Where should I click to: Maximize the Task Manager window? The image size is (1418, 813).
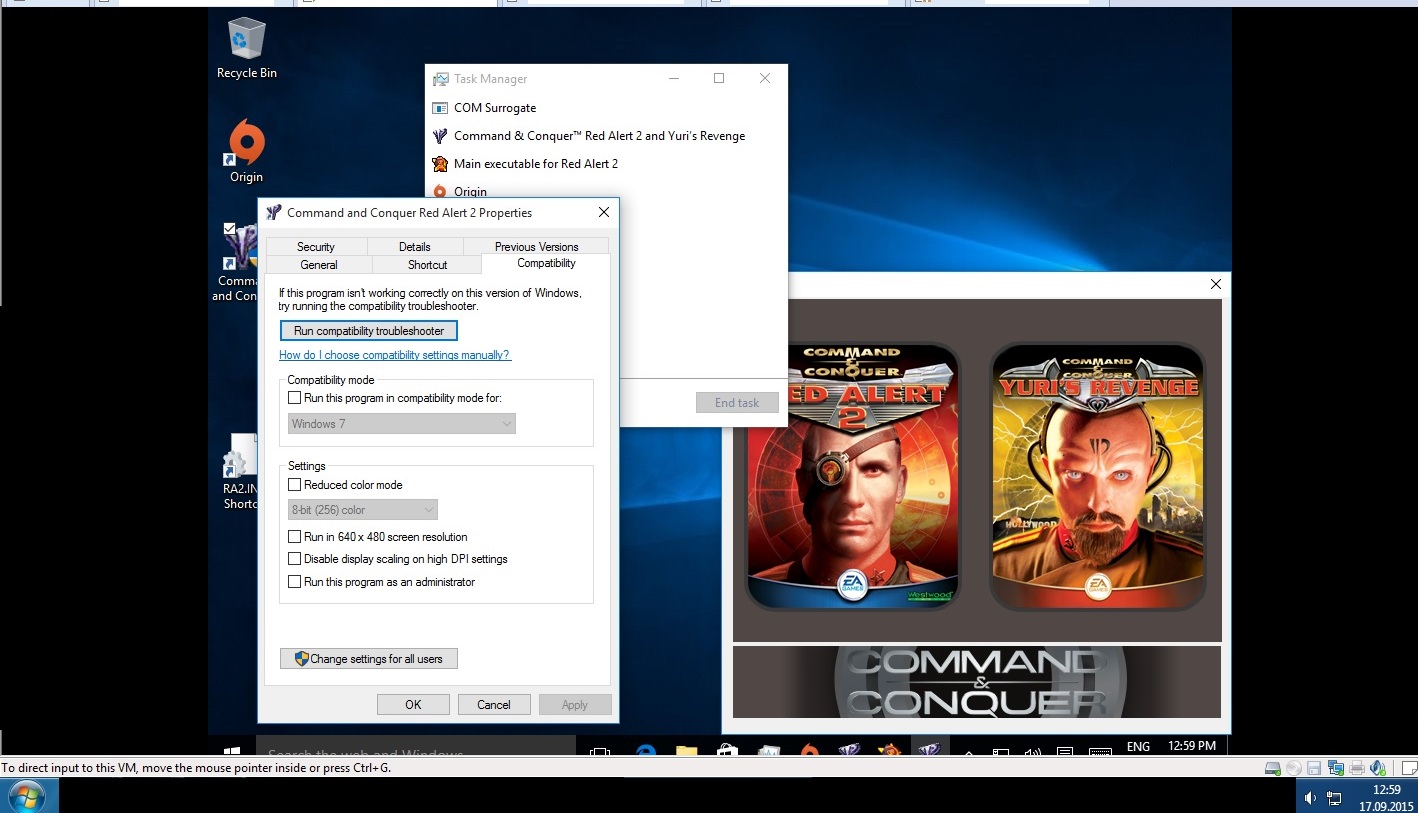(x=718, y=78)
